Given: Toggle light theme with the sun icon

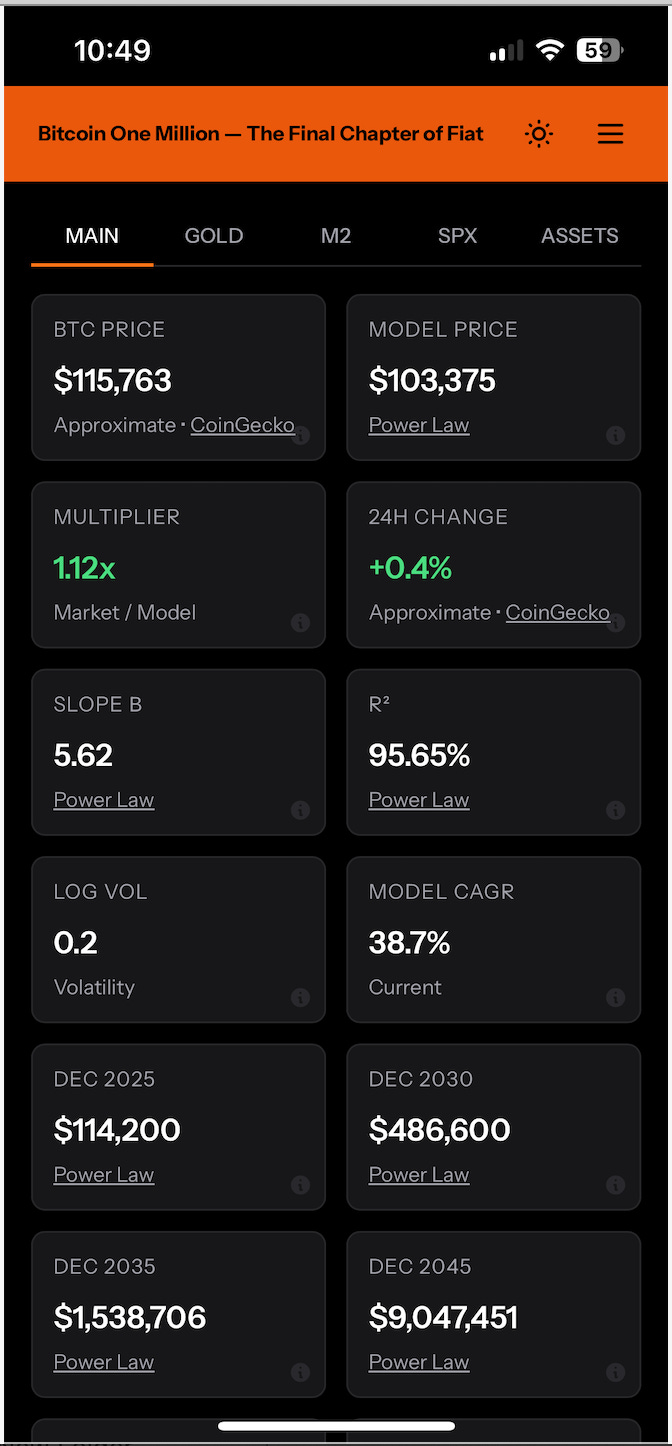Looking at the screenshot, I should coord(538,133).
